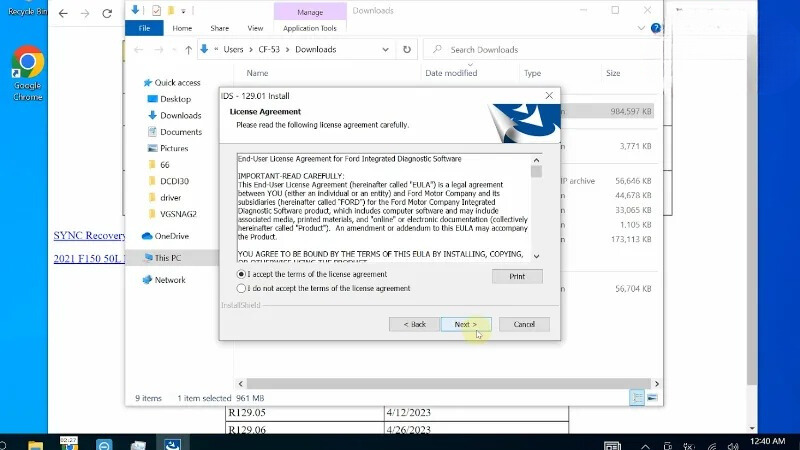The image size is (800, 450).
Task: Click browser back arrow behind Explorer
Action: pos(63,14)
